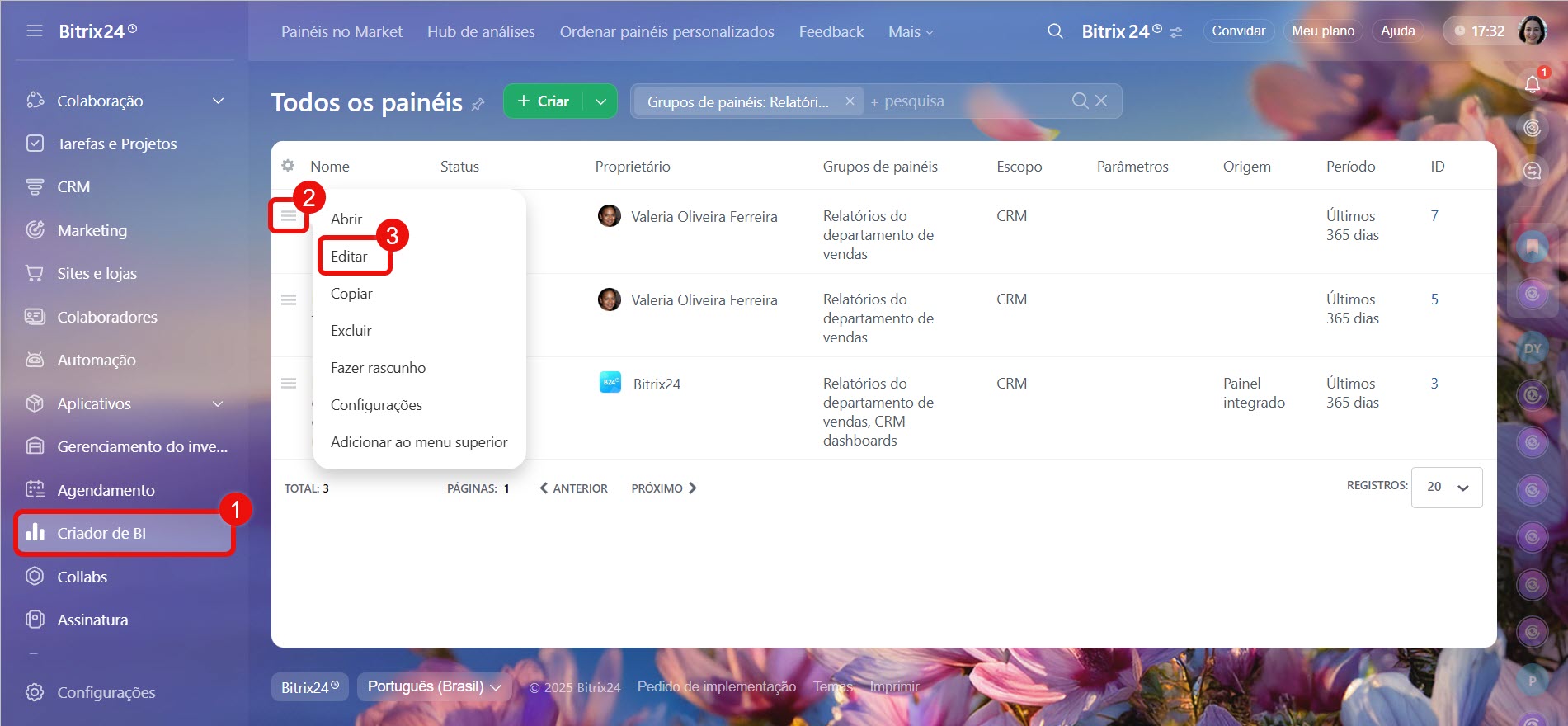Click the hamburger menu icon beside Bitrix24 logo
Viewport: 1568px width, 726px height.
34,31
